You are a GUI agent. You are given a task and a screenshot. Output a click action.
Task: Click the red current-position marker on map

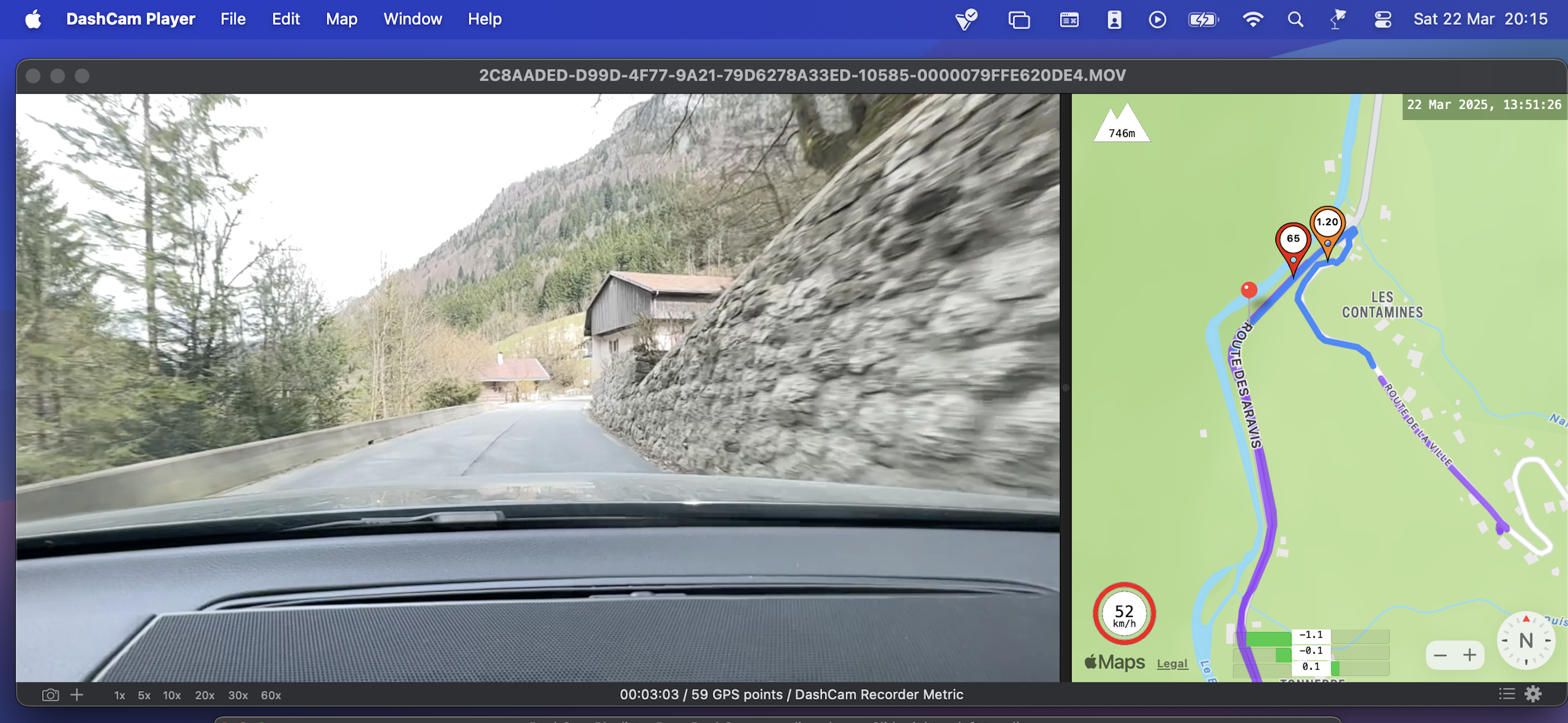(1248, 290)
